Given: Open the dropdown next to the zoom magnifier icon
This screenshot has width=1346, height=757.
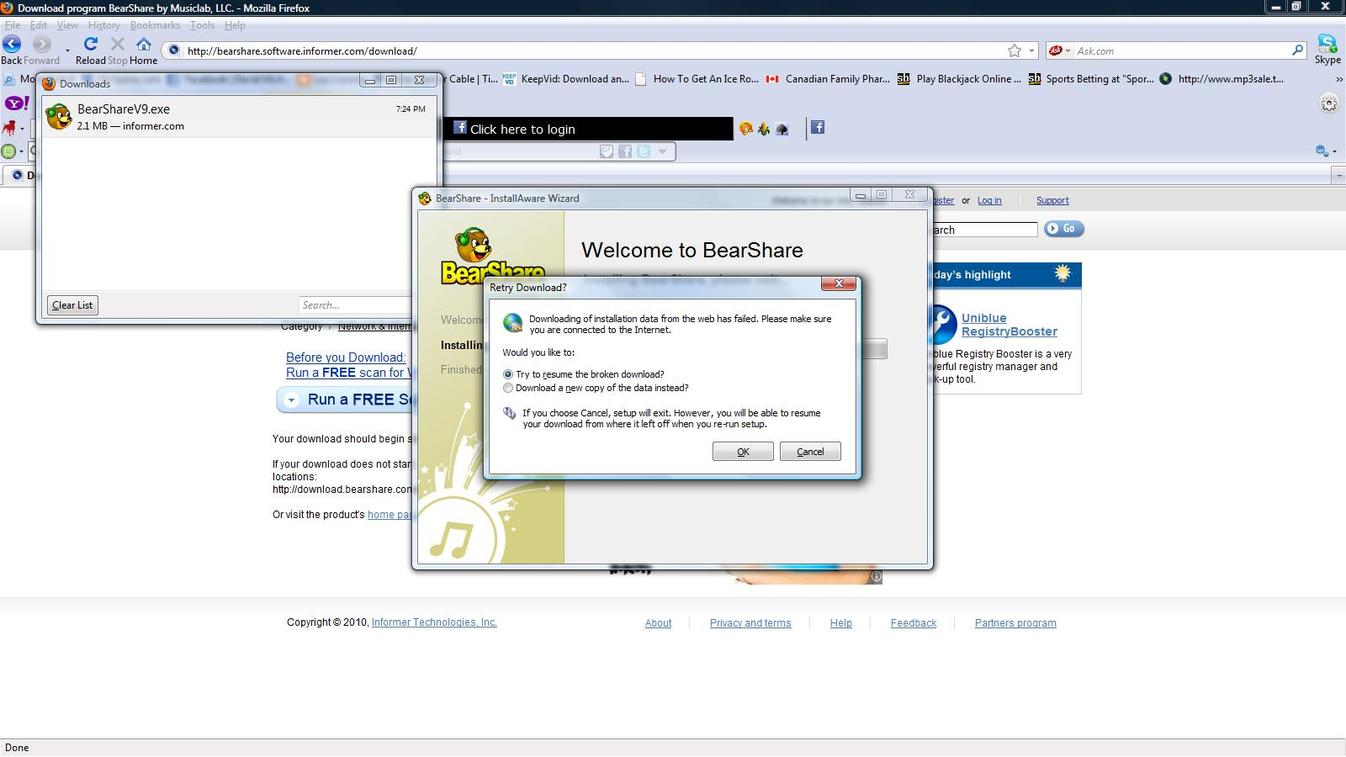Looking at the screenshot, I should [x=1334, y=151].
